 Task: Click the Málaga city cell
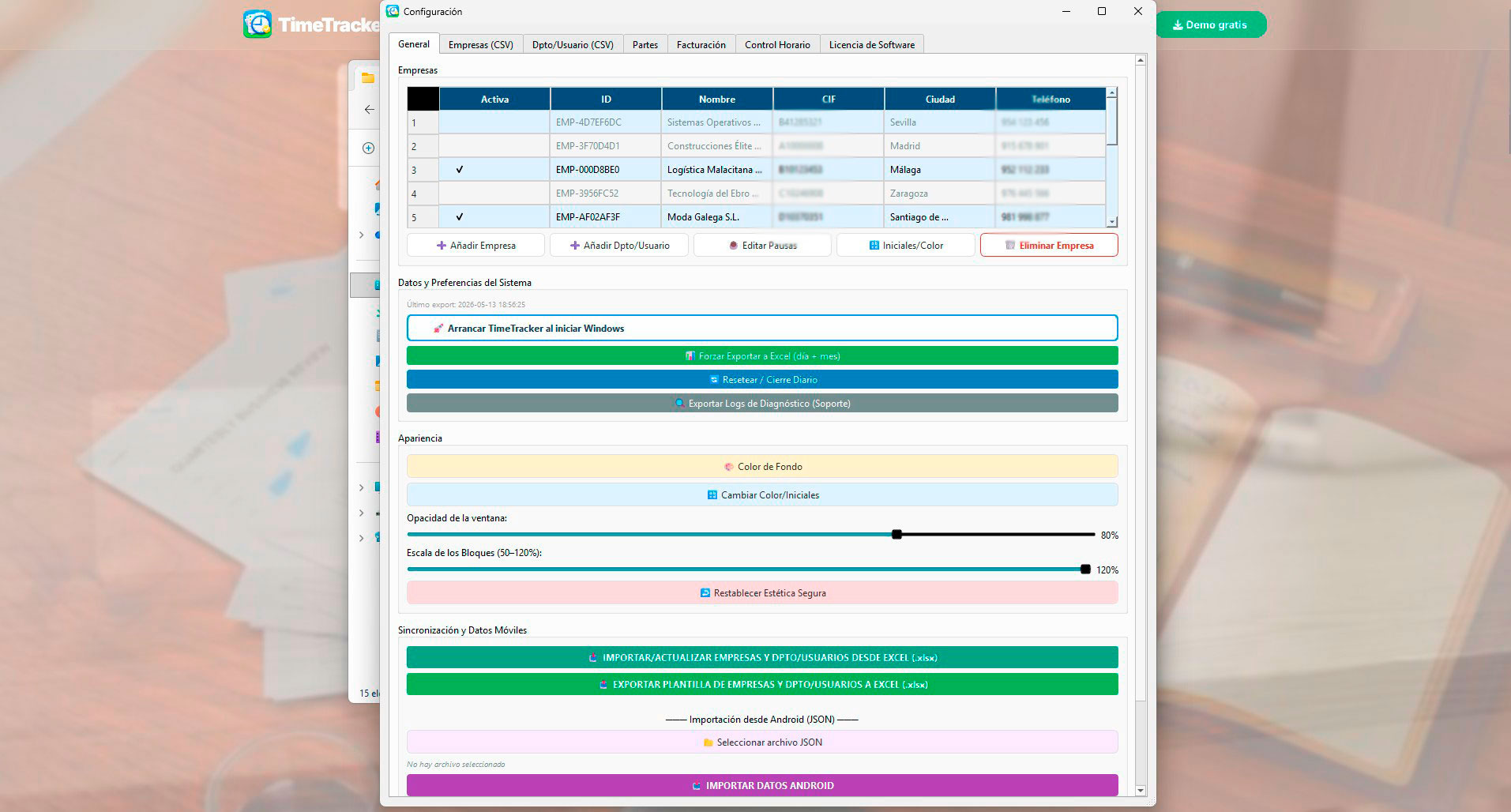940,170
